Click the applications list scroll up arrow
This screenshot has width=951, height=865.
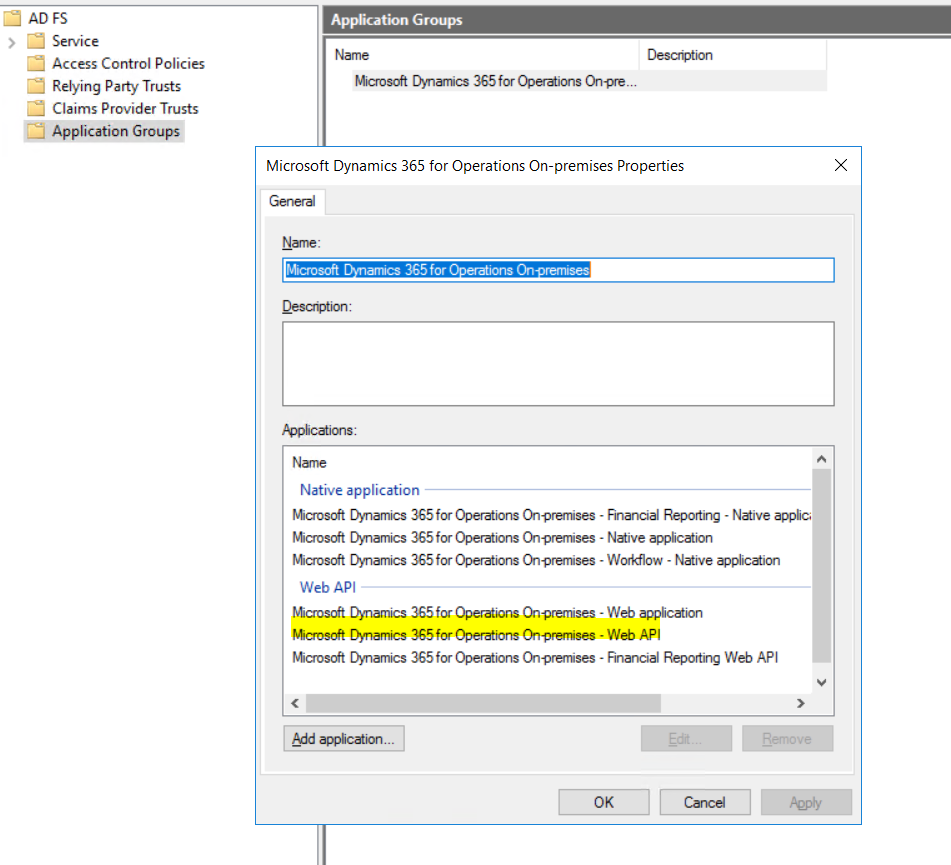pyautogui.click(x=822, y=459)
